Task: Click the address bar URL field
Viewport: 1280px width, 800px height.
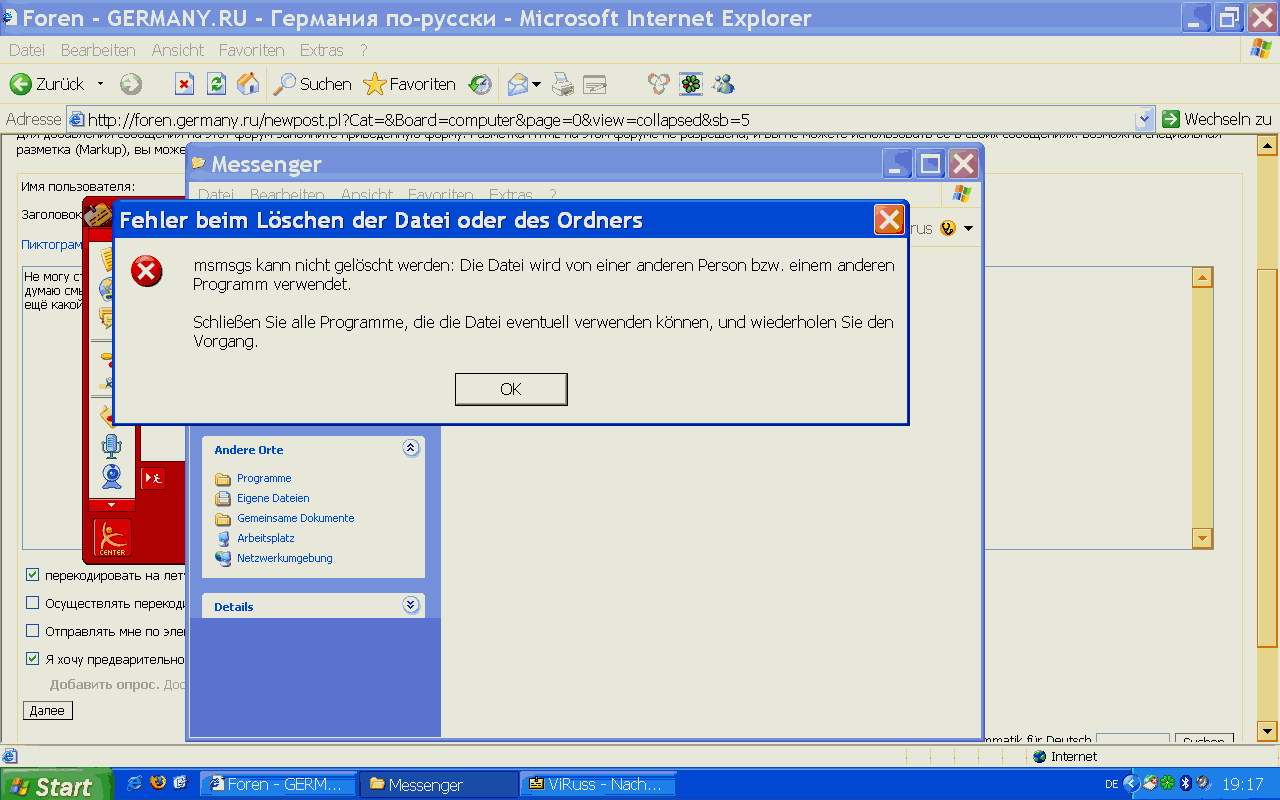Action: (602, 119)
